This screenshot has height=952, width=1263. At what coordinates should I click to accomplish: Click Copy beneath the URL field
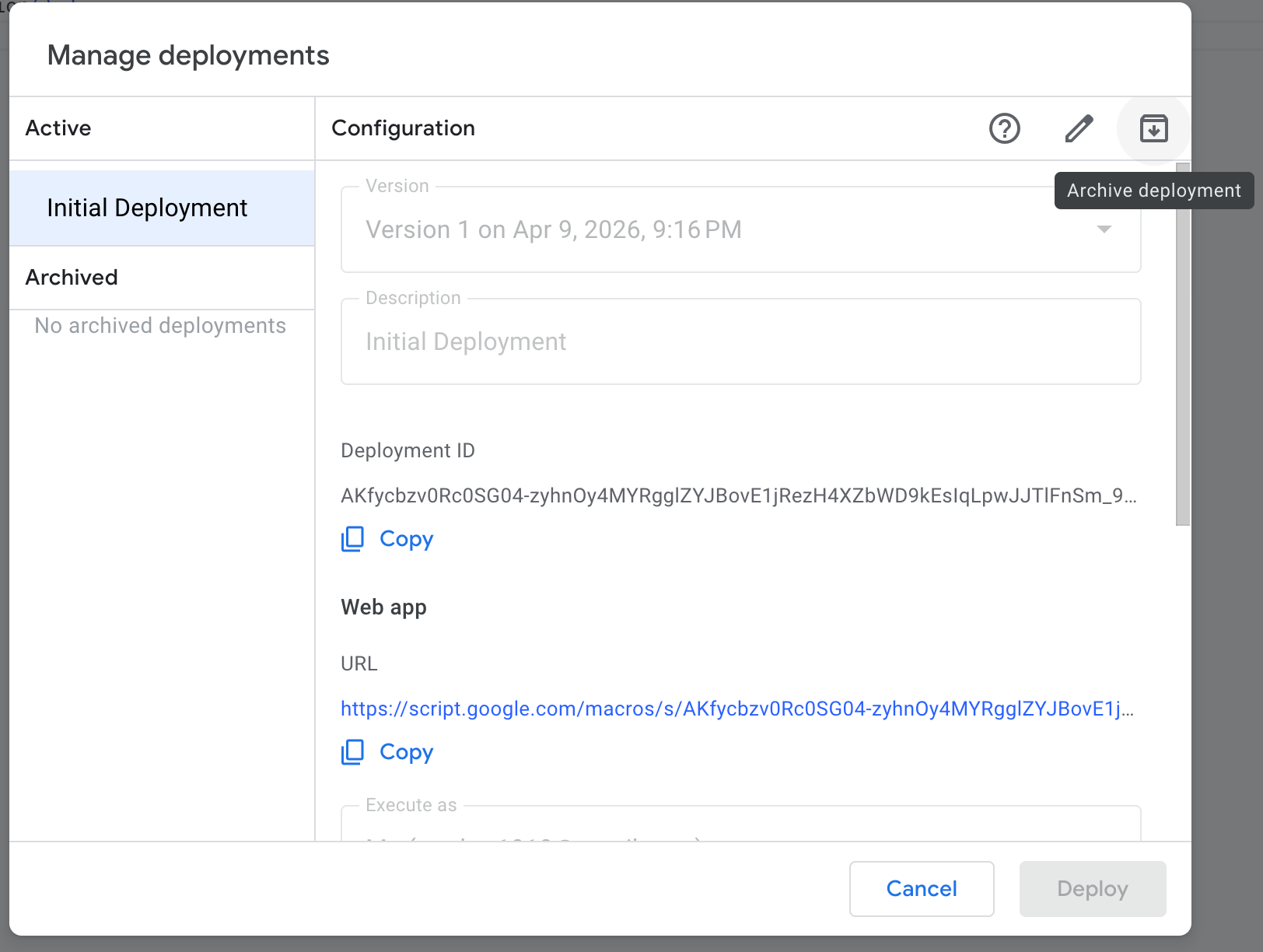[x=406, y=752]
